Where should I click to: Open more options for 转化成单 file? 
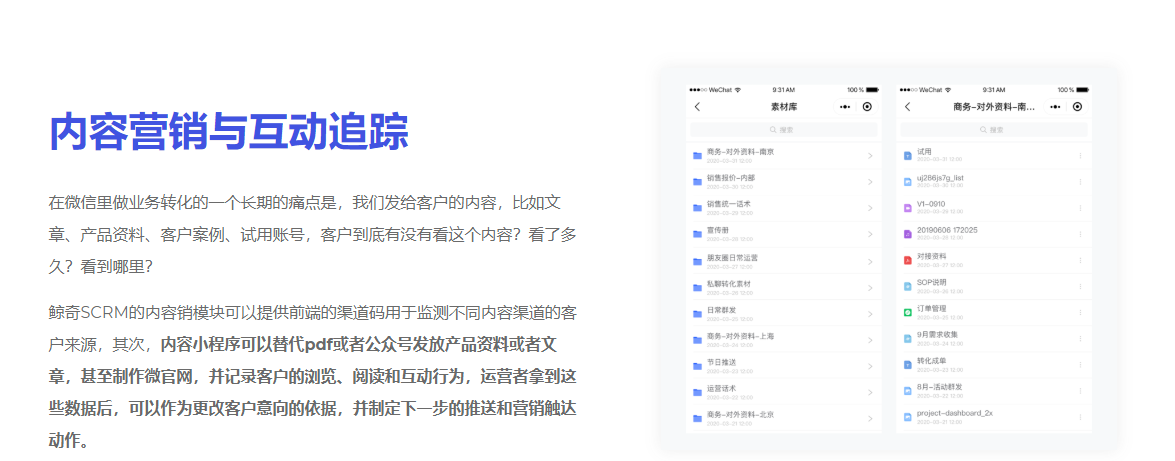pos(1080,365)
